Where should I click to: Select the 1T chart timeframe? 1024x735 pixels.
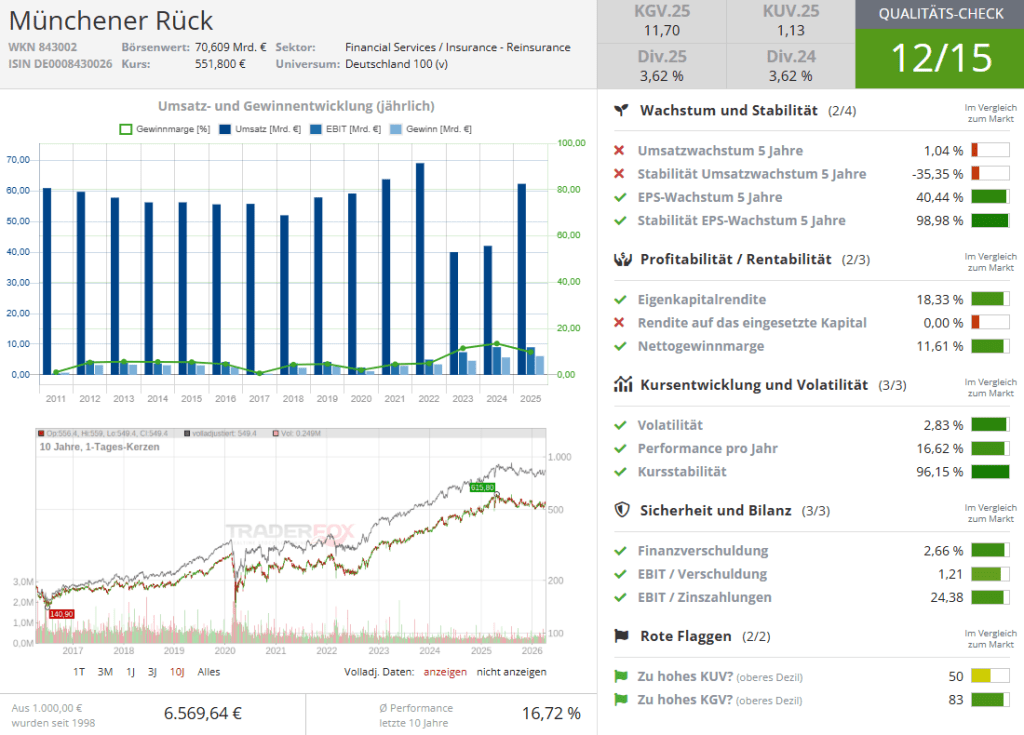(79, 672)
